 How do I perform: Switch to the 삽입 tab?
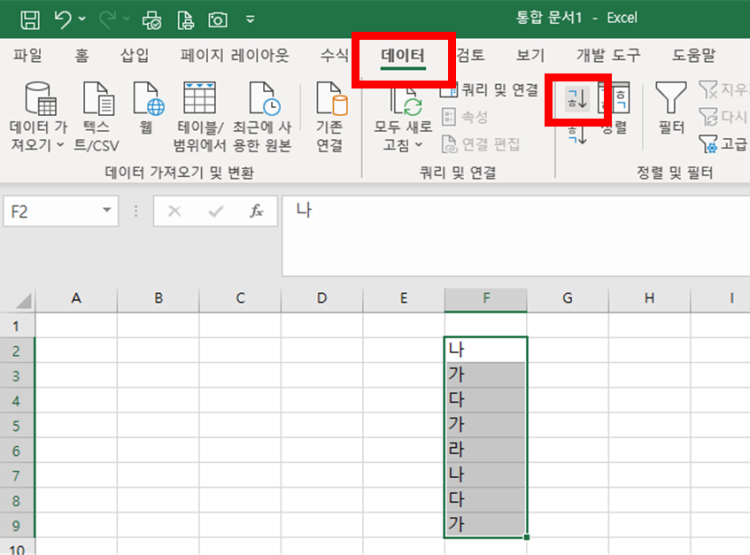pyautogui.click(x=134, y=56)
